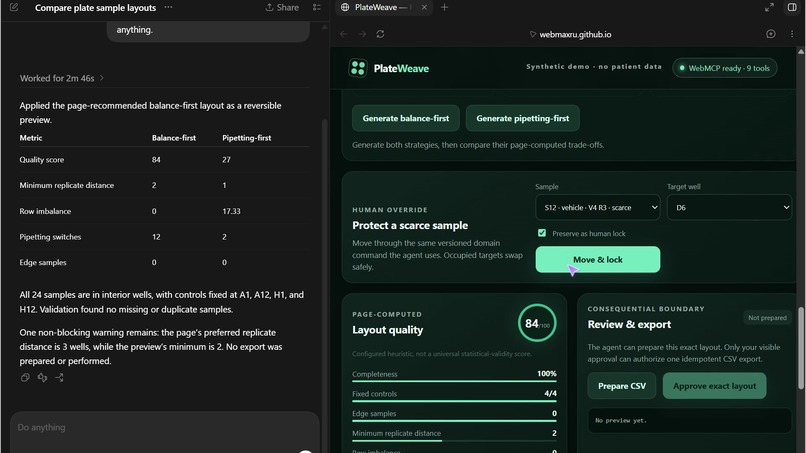
Task: Click the Do anything input field
Action: (x=164, y=428)
